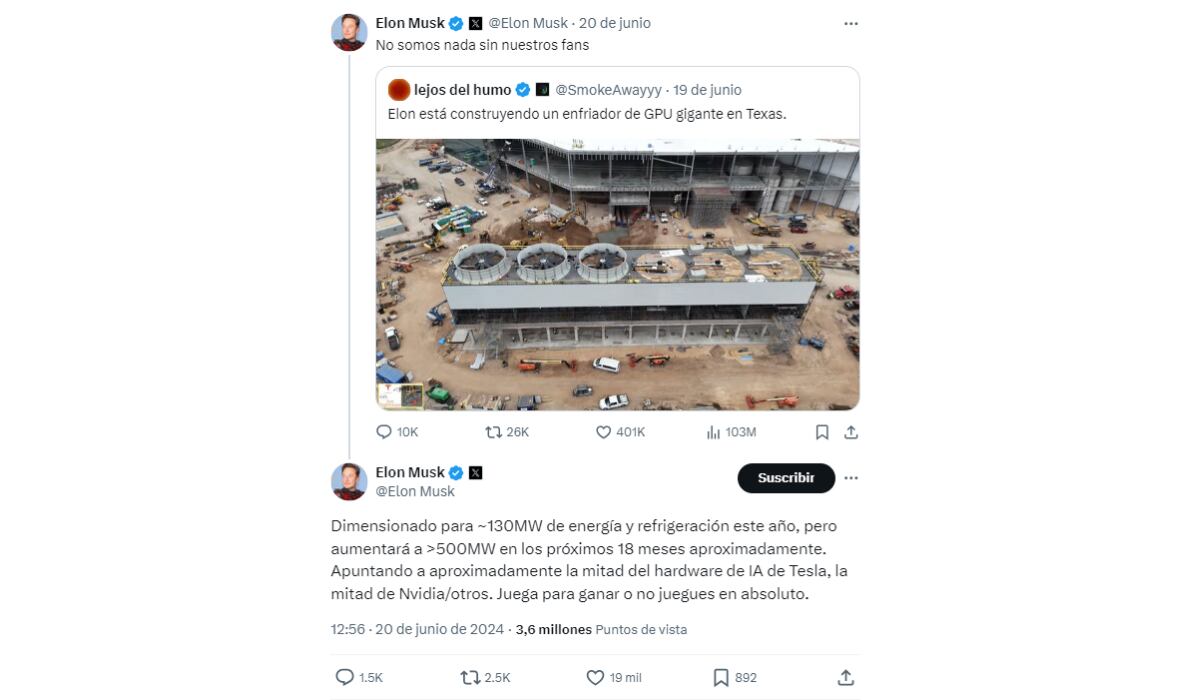The image size is (1200, 700).
Task: Click the lejos del humo avatar
Action: tap(399, 90)
